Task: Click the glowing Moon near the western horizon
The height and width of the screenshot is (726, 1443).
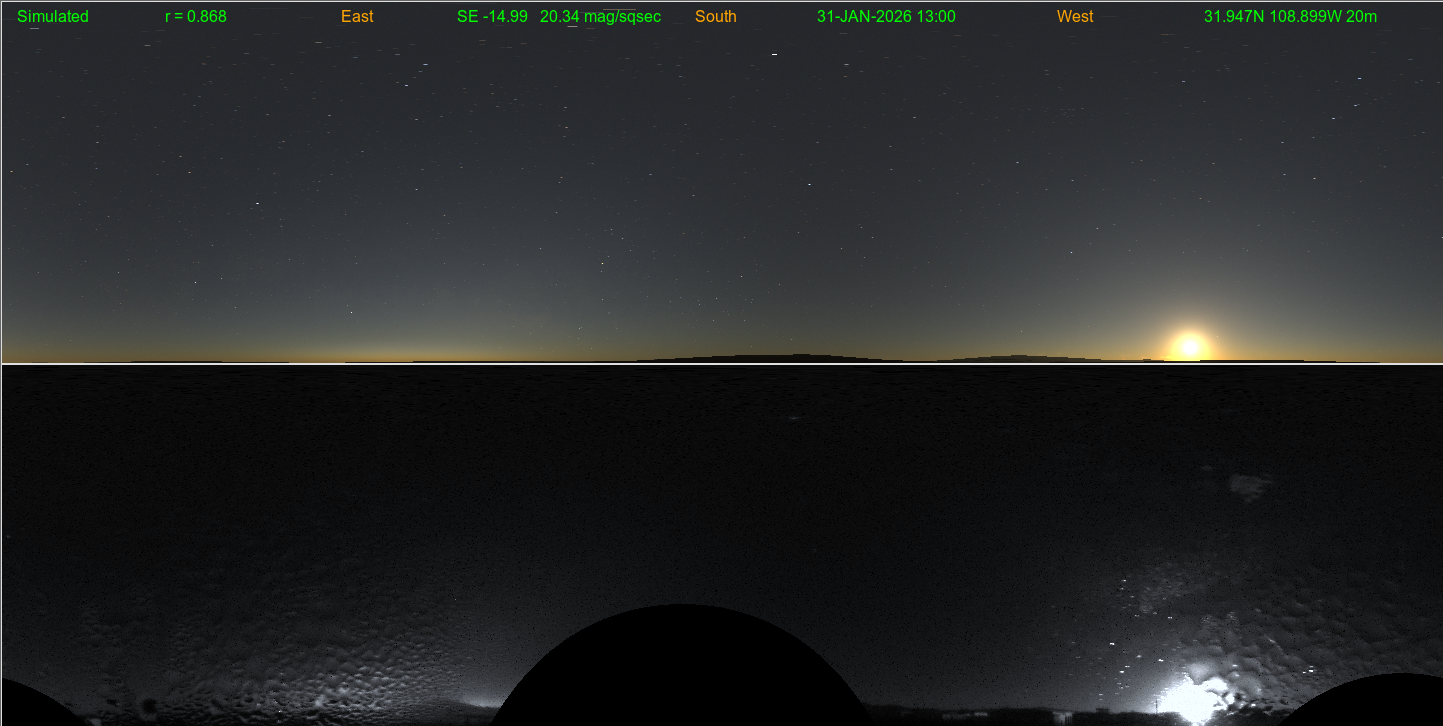Action: 1189,346
